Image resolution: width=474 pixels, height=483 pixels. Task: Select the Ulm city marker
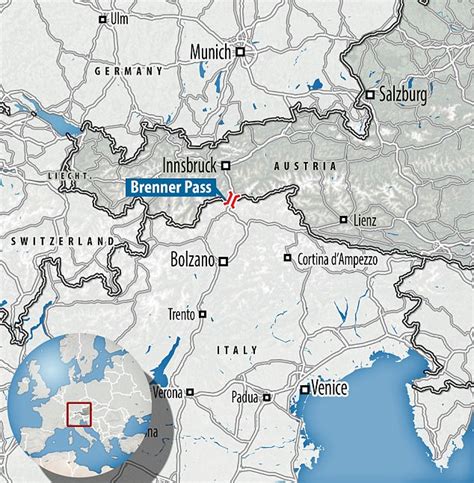click(x=103, y=20)
